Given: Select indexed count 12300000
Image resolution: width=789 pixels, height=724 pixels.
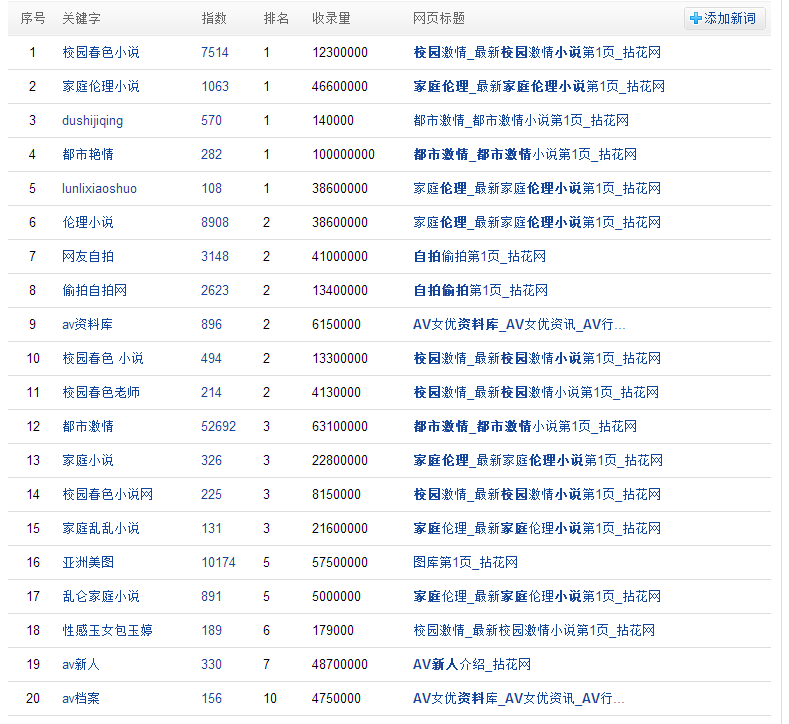Looking at the screenshot, I should pyautogui.click(x=340, y=52).
